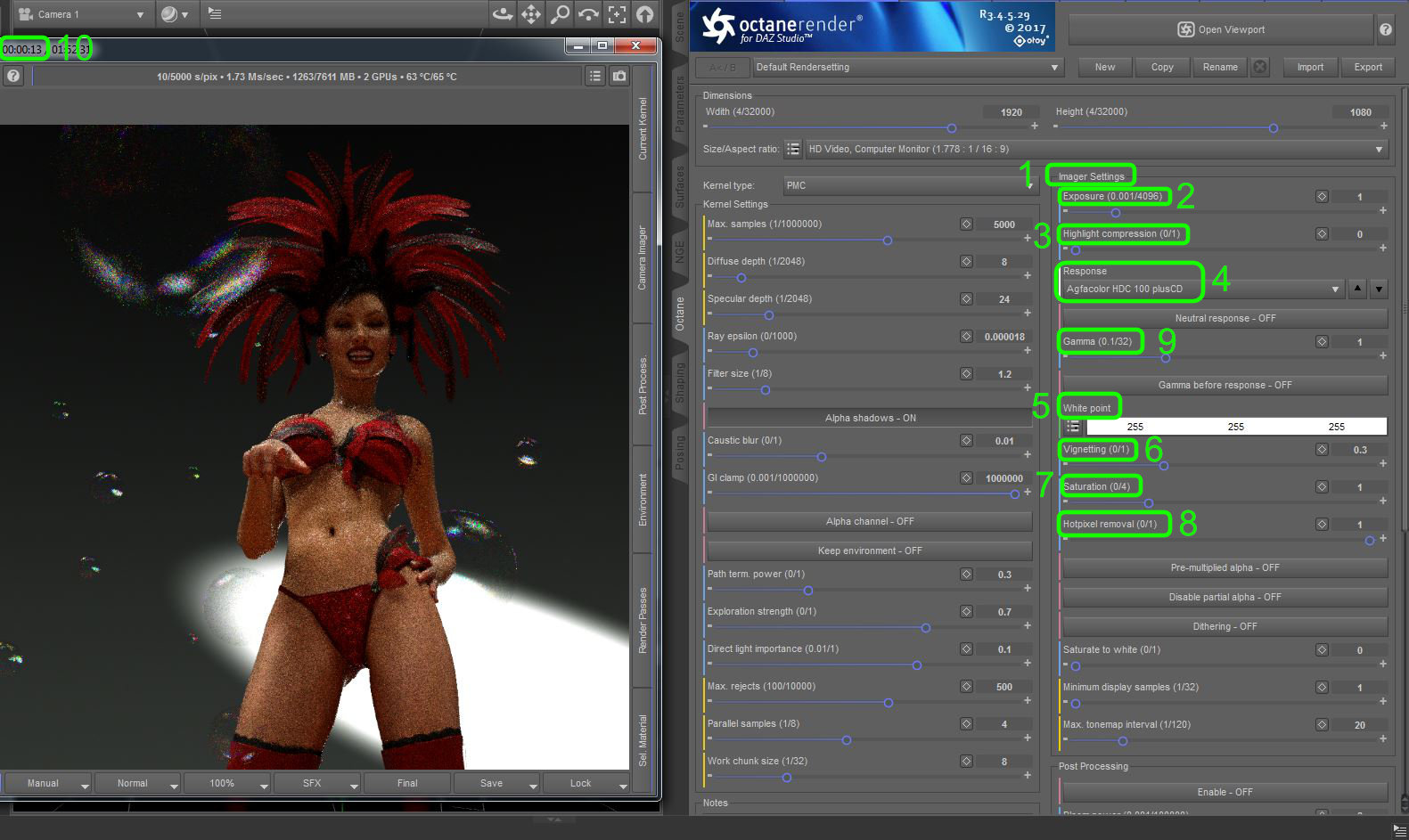Click the Size/Aspect ratio preset list icon
Screen dimensions: 1409x840
click(792, 150)
